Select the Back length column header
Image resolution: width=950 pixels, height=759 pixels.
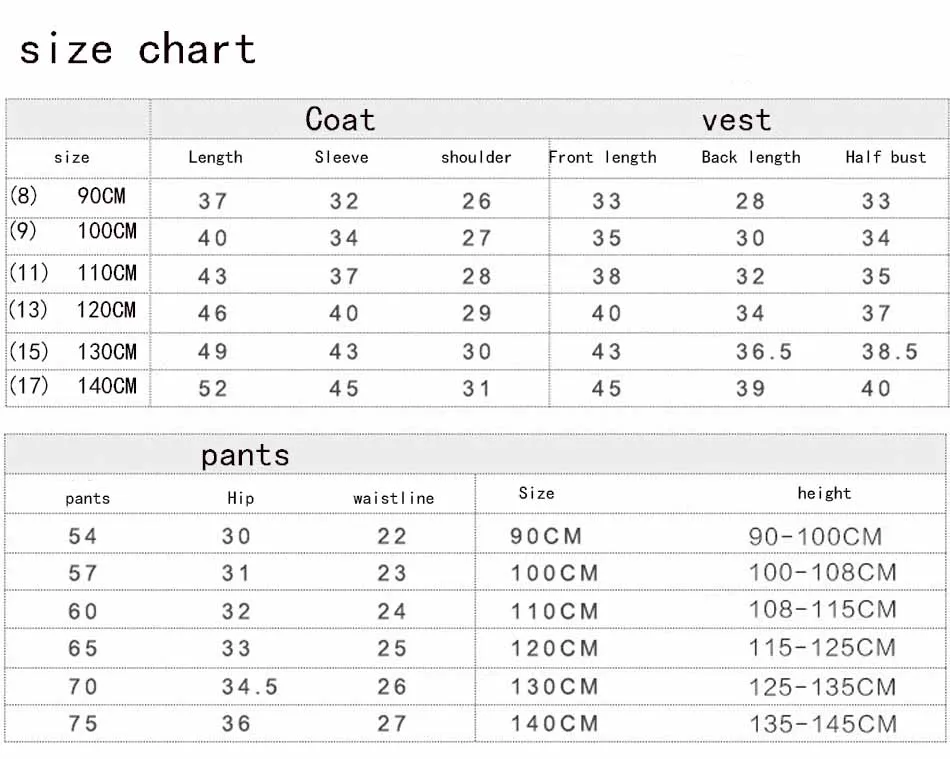[x=751, y=157]
